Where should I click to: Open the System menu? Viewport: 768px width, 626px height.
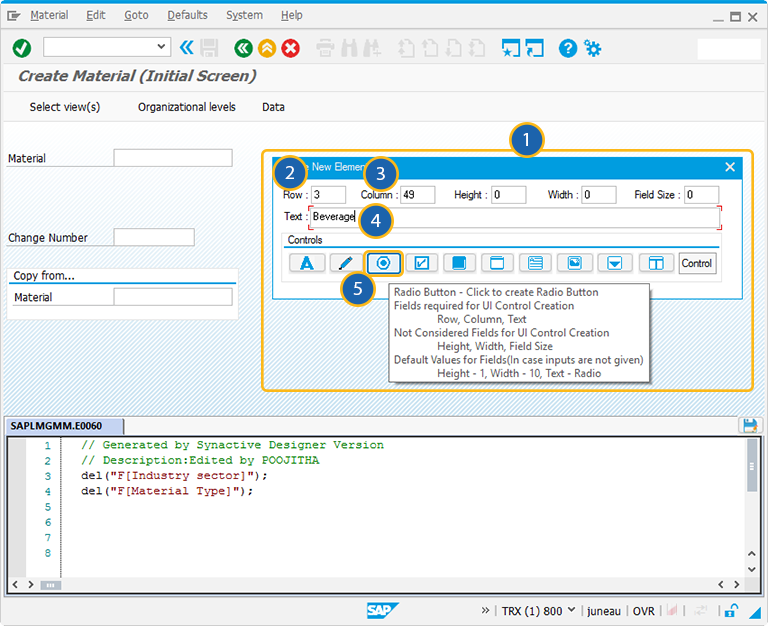(244, 15)
